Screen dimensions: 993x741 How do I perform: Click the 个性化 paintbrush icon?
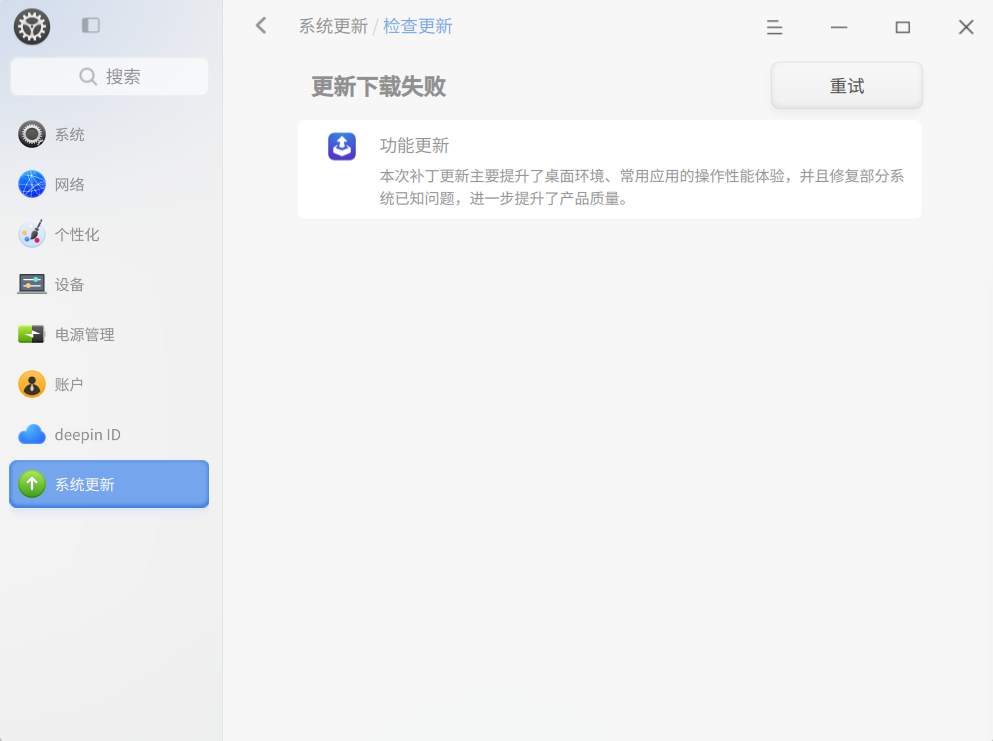coord(32,234)
